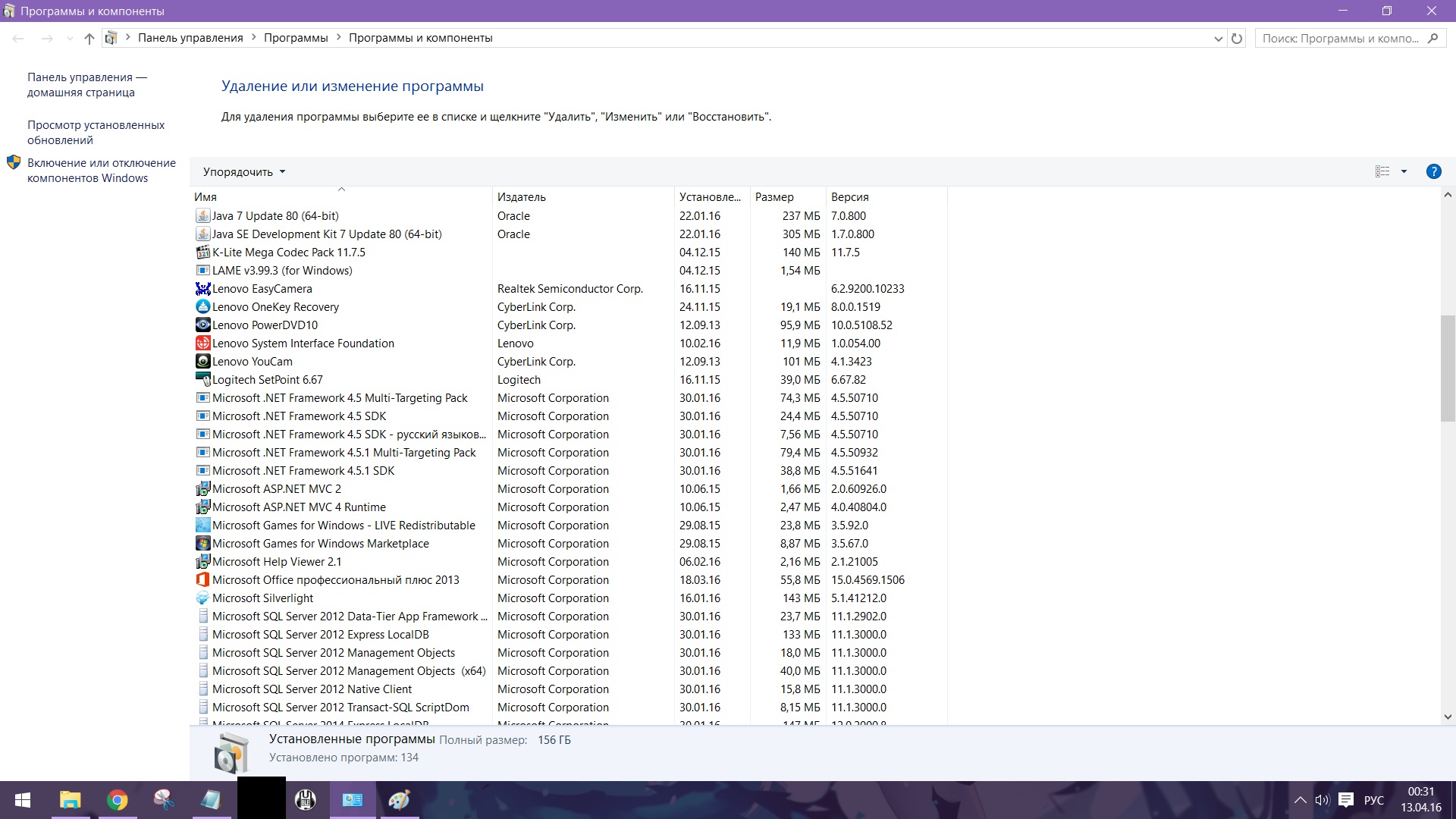
Task: Open Просмотр установленных обновлений link
Action: tap(96, 133)
